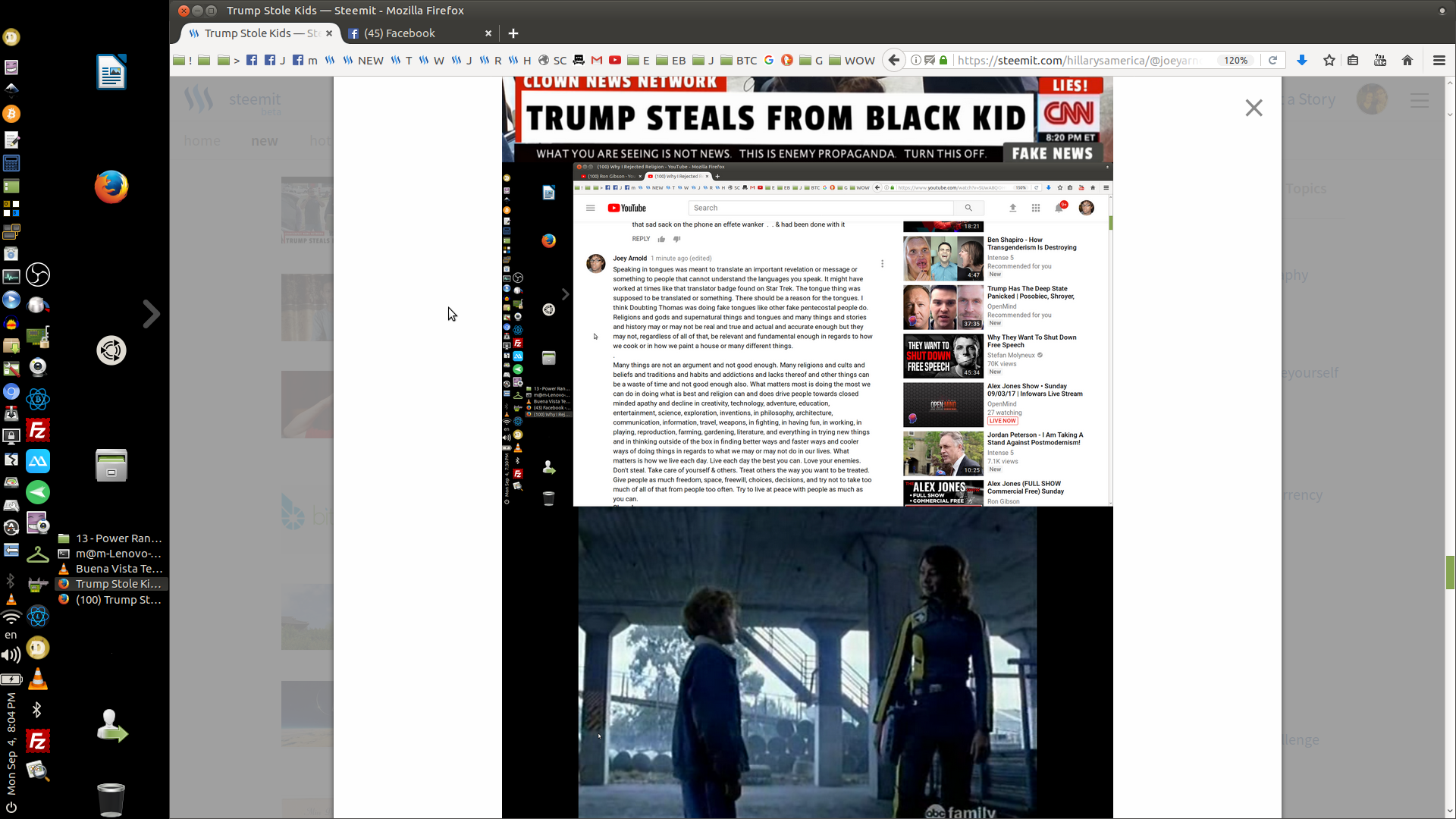Open the en keyboard layout indicator

pyautogui.click(x=11, y=635)
